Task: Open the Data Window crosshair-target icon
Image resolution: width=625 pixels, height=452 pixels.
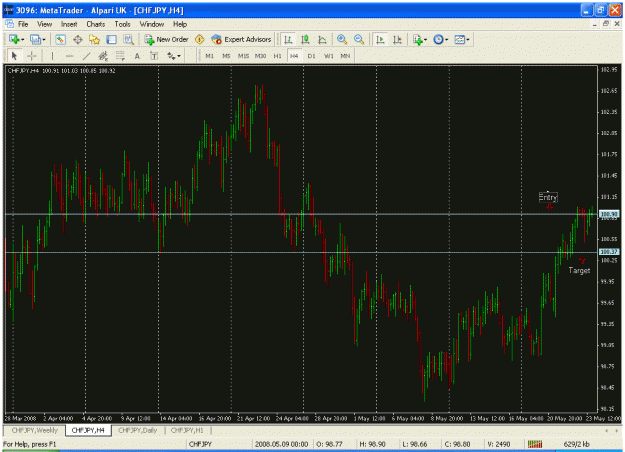Action: point(78,39)
